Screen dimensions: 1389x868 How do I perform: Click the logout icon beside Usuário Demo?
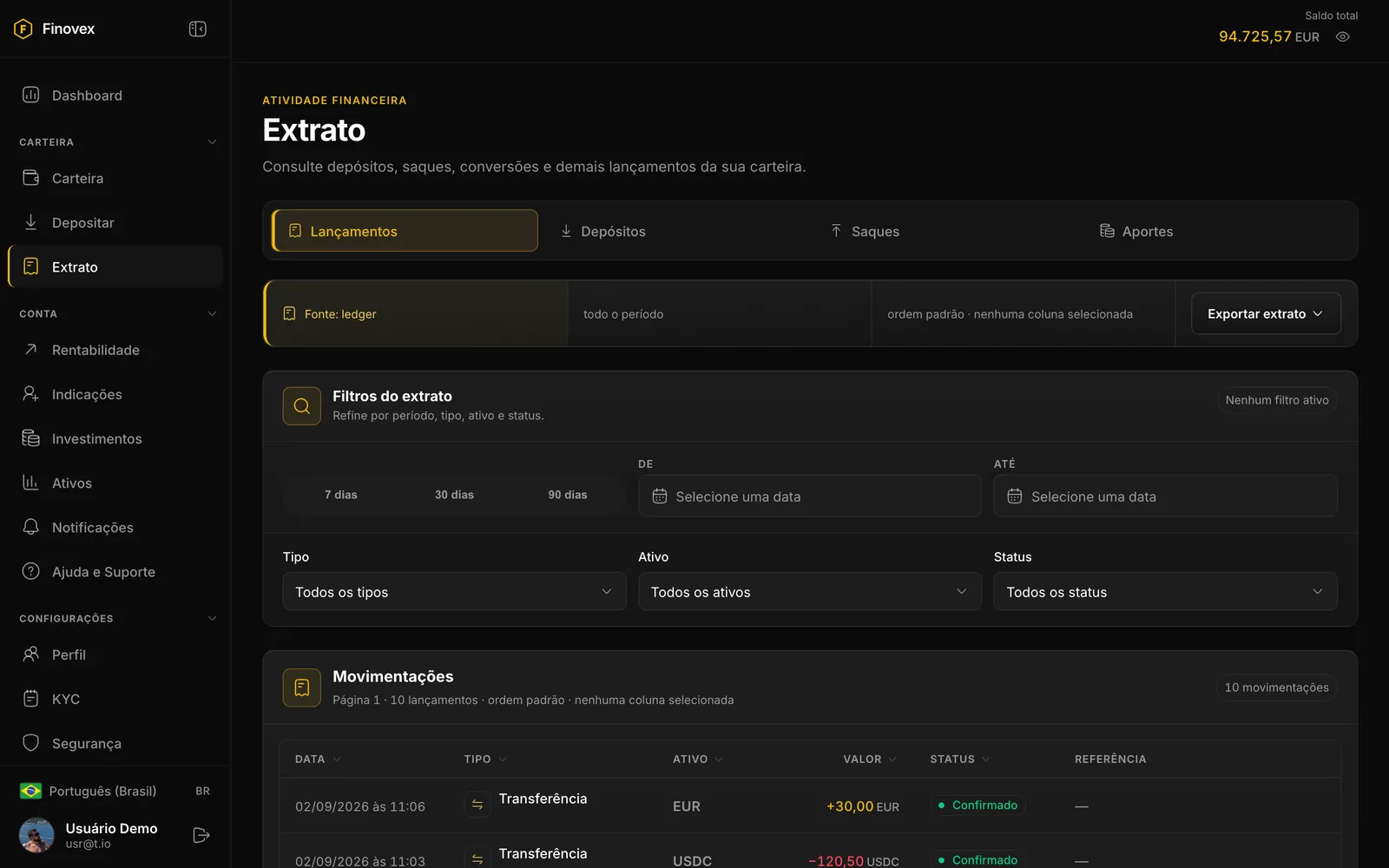tap(201, 835)
